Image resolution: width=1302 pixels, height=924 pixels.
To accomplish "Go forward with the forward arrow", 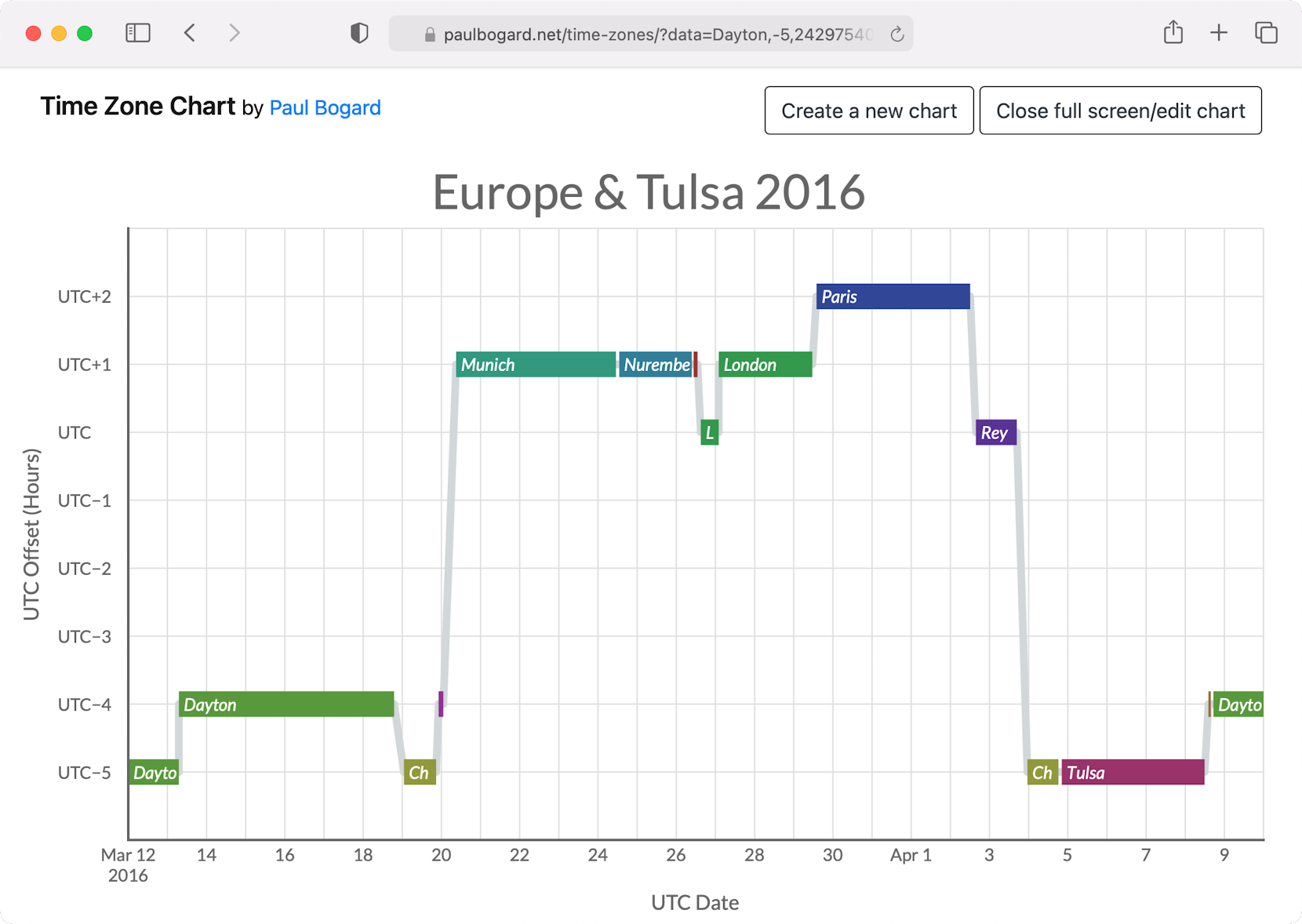I will (x=234, y=33).
